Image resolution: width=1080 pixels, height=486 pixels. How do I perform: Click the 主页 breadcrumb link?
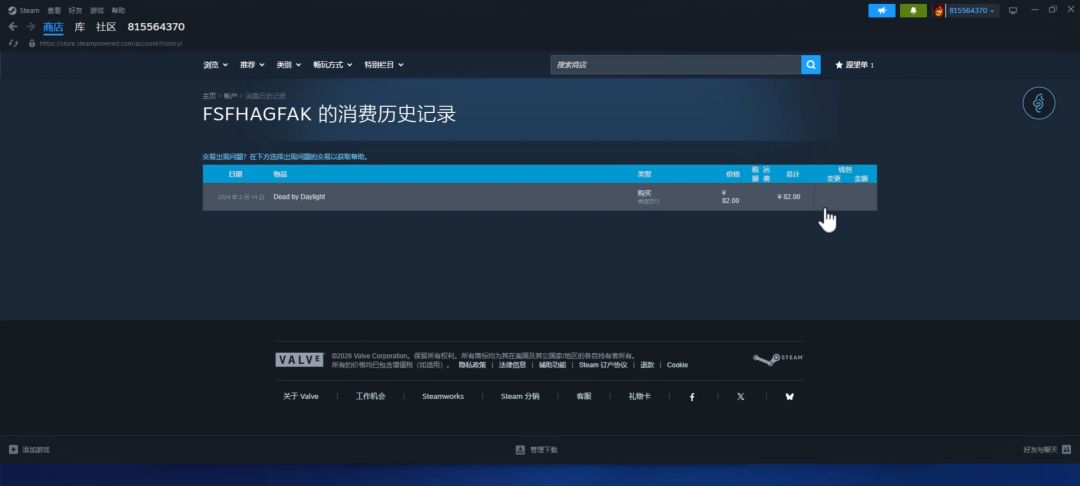coord(209,96)
